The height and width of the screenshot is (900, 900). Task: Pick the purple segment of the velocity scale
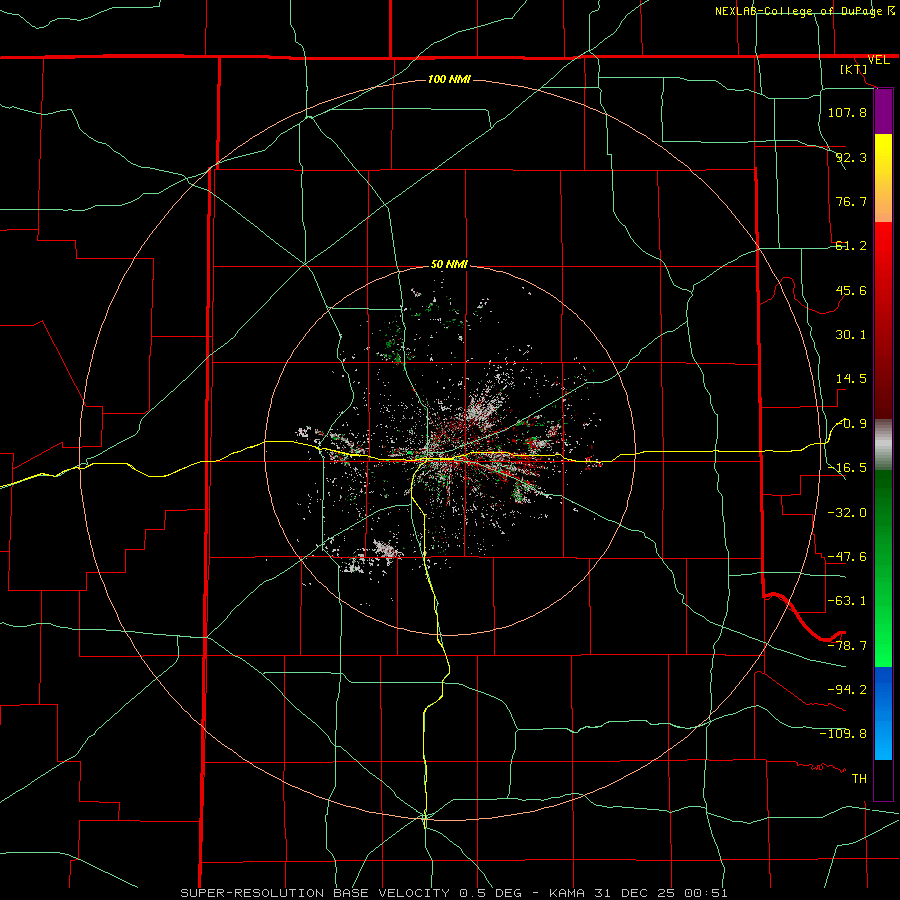883,112
